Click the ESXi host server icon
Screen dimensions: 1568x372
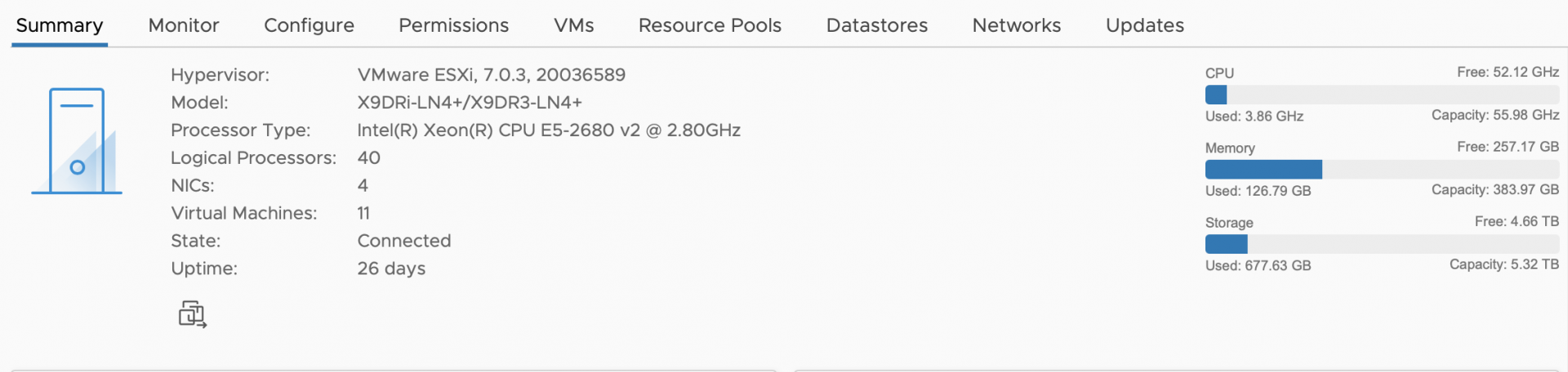pos(77,140)
